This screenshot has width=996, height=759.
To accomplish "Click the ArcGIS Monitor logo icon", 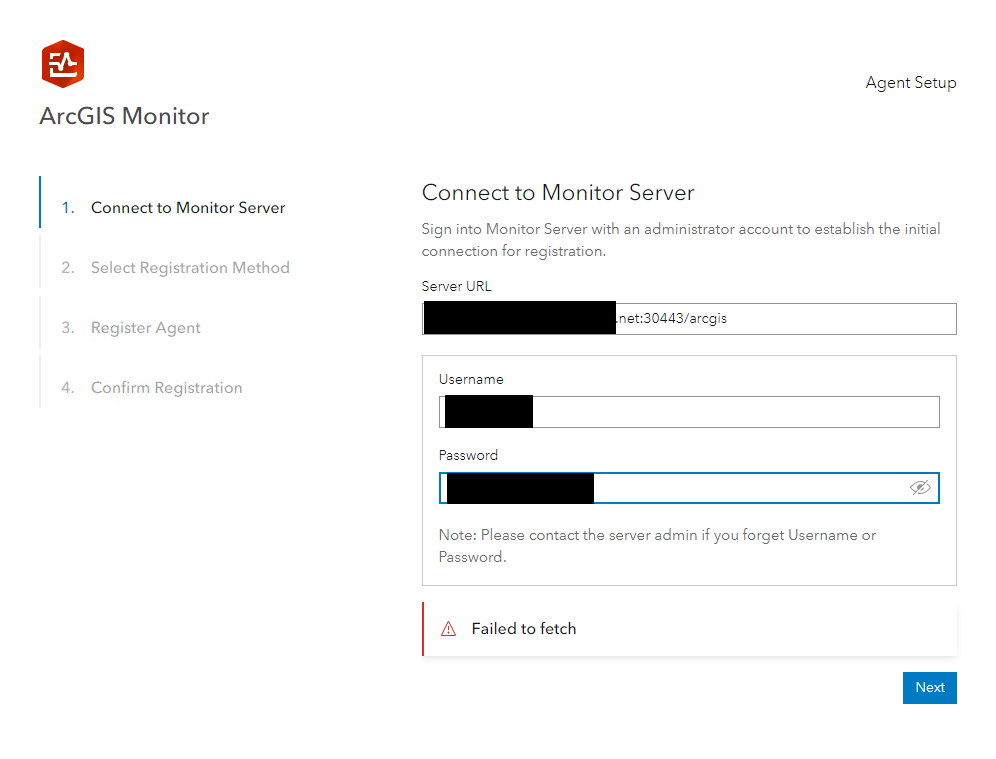I will point(62,64).
